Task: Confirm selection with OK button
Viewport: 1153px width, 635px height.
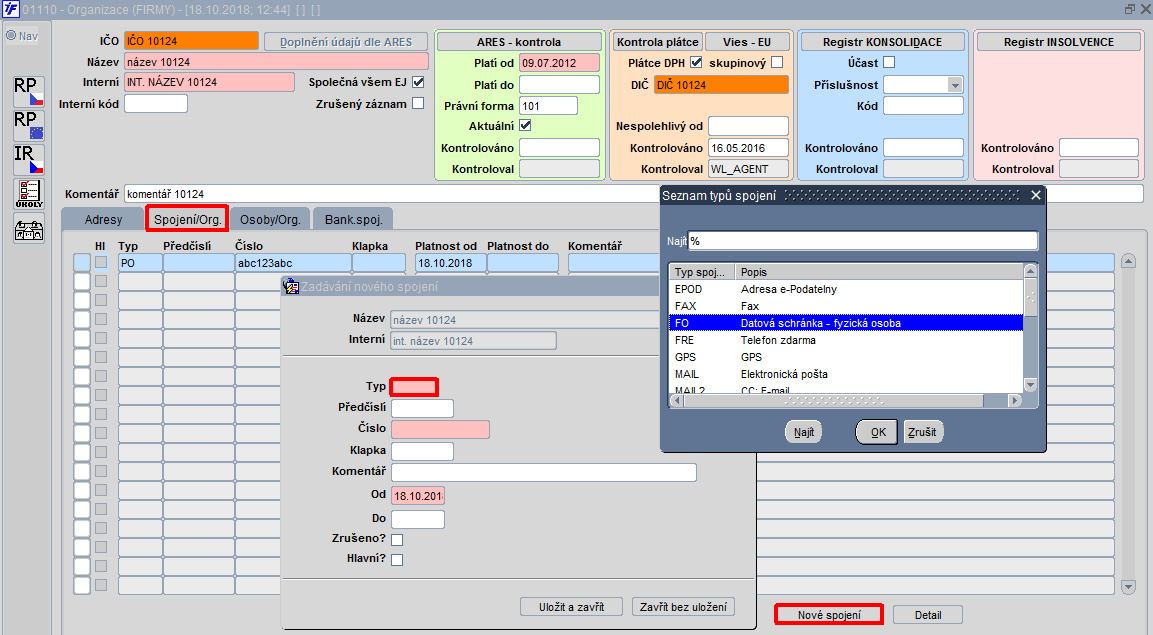Action: (877, 432)
